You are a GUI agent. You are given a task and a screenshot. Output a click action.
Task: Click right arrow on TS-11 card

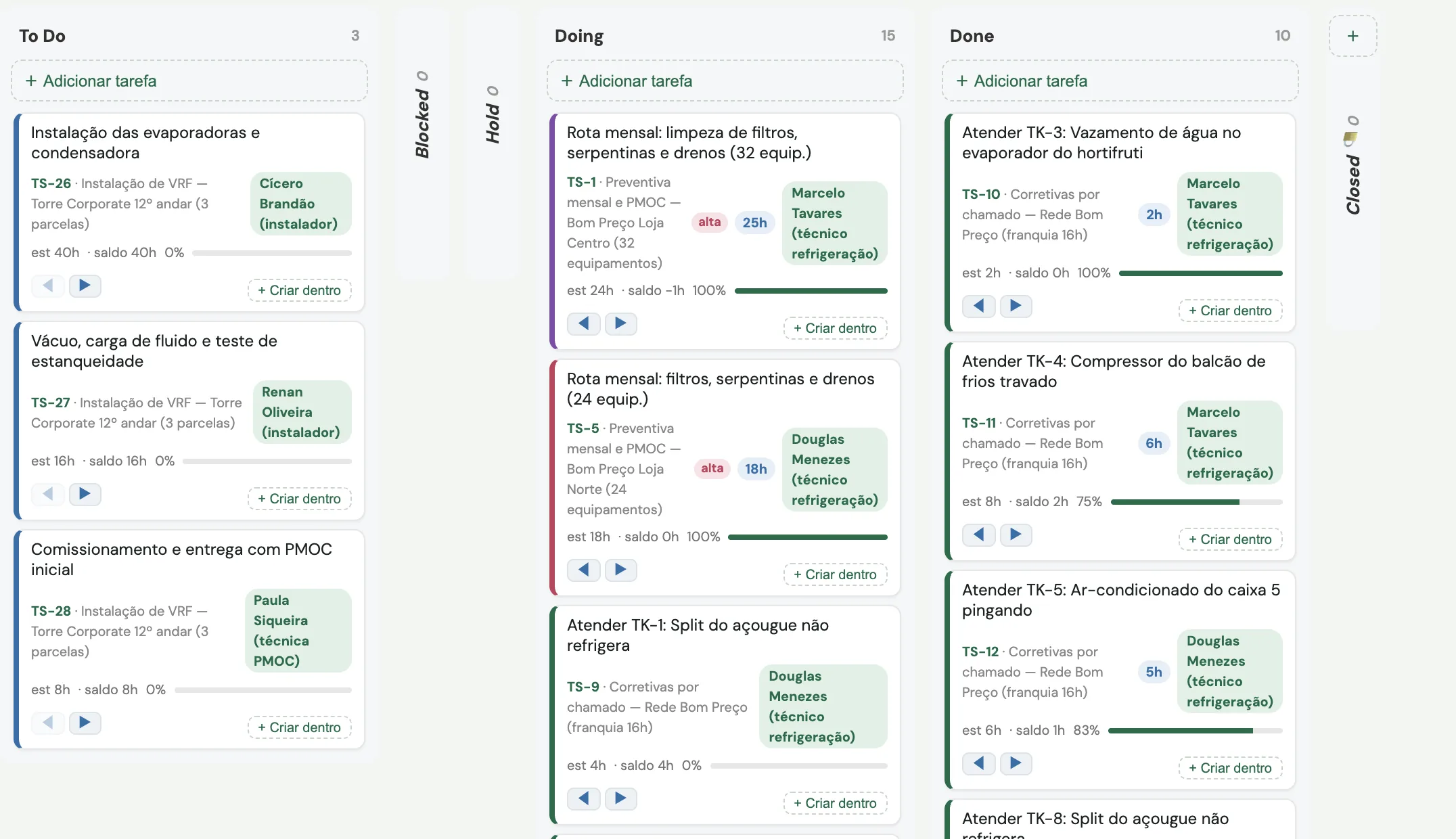[1016, 535]
